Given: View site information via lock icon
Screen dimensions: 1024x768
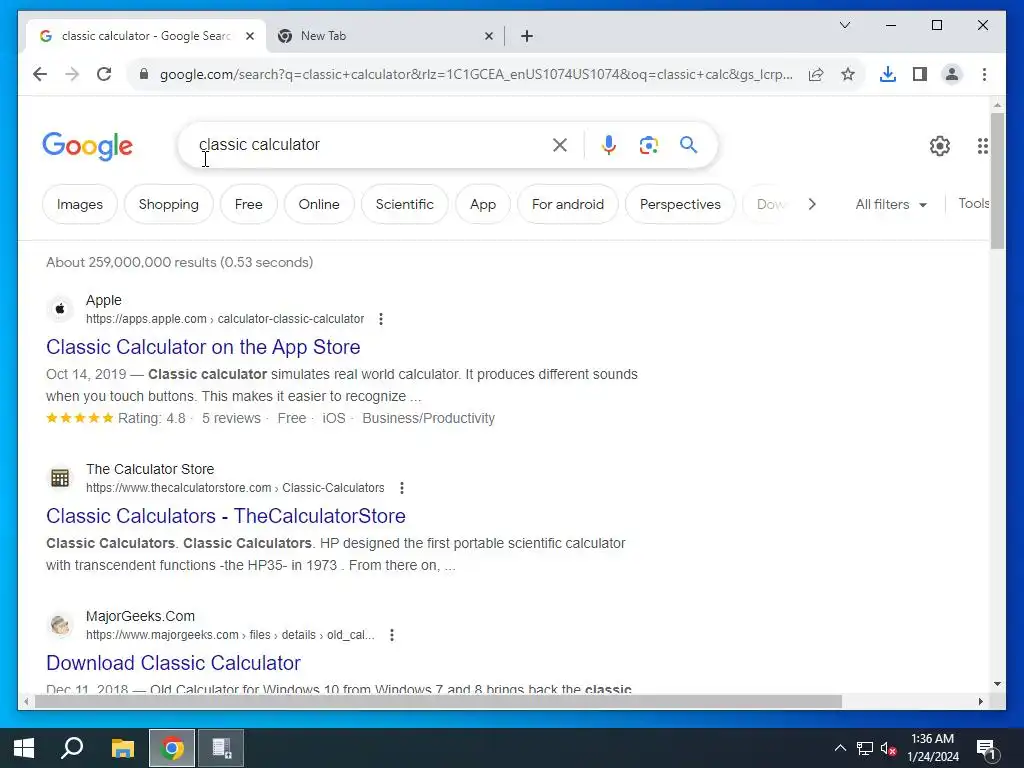Looking at the screenshot, I should pos(144,74).
